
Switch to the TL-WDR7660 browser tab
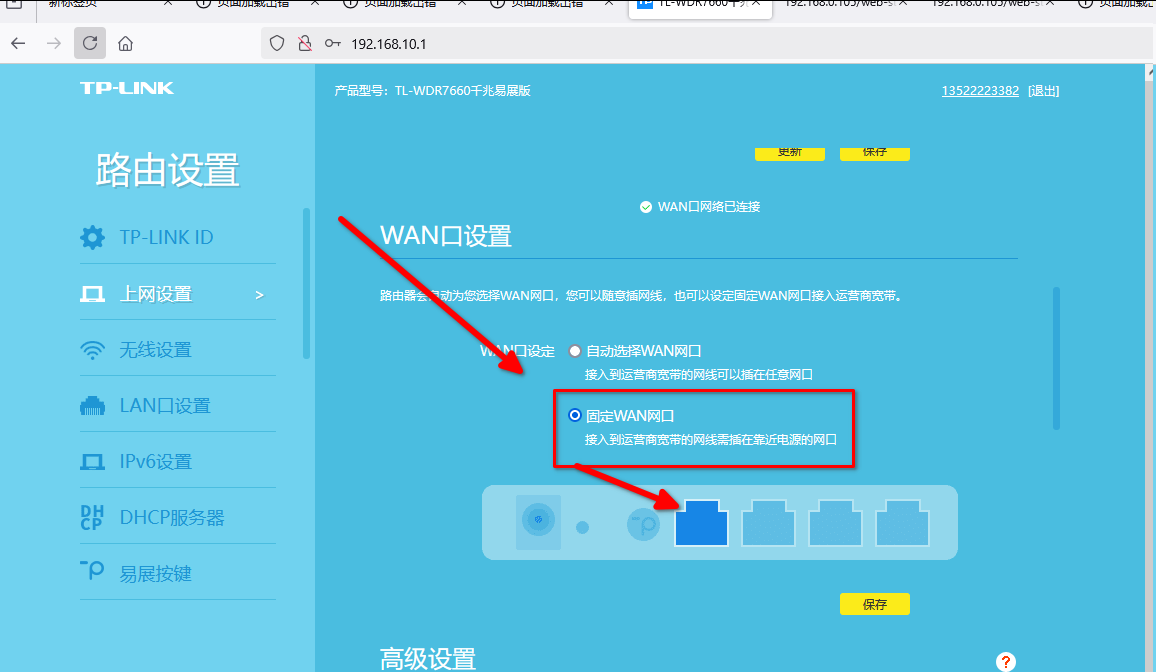[x=700, y=4]
